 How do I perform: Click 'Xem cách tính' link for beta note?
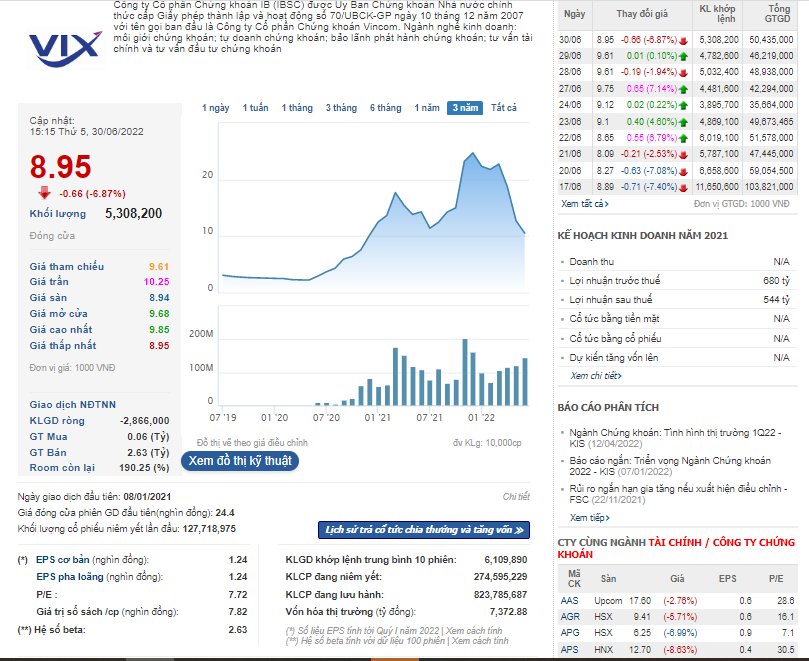(x=480, y=640)
